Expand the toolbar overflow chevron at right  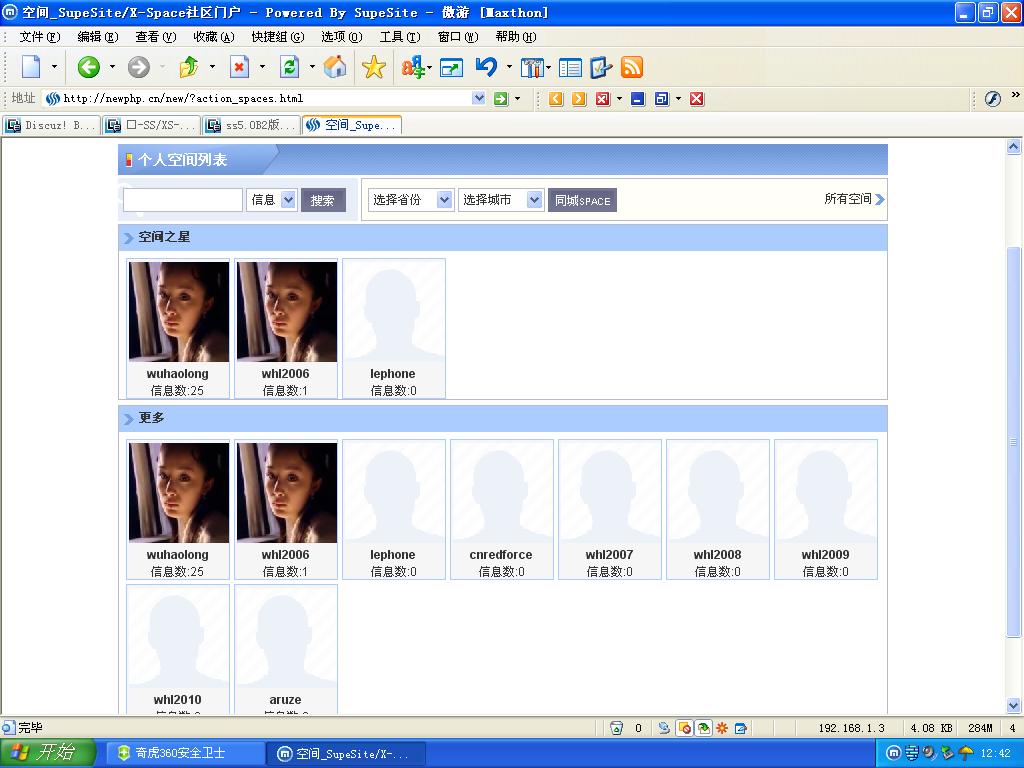[x=1016, y=95]
